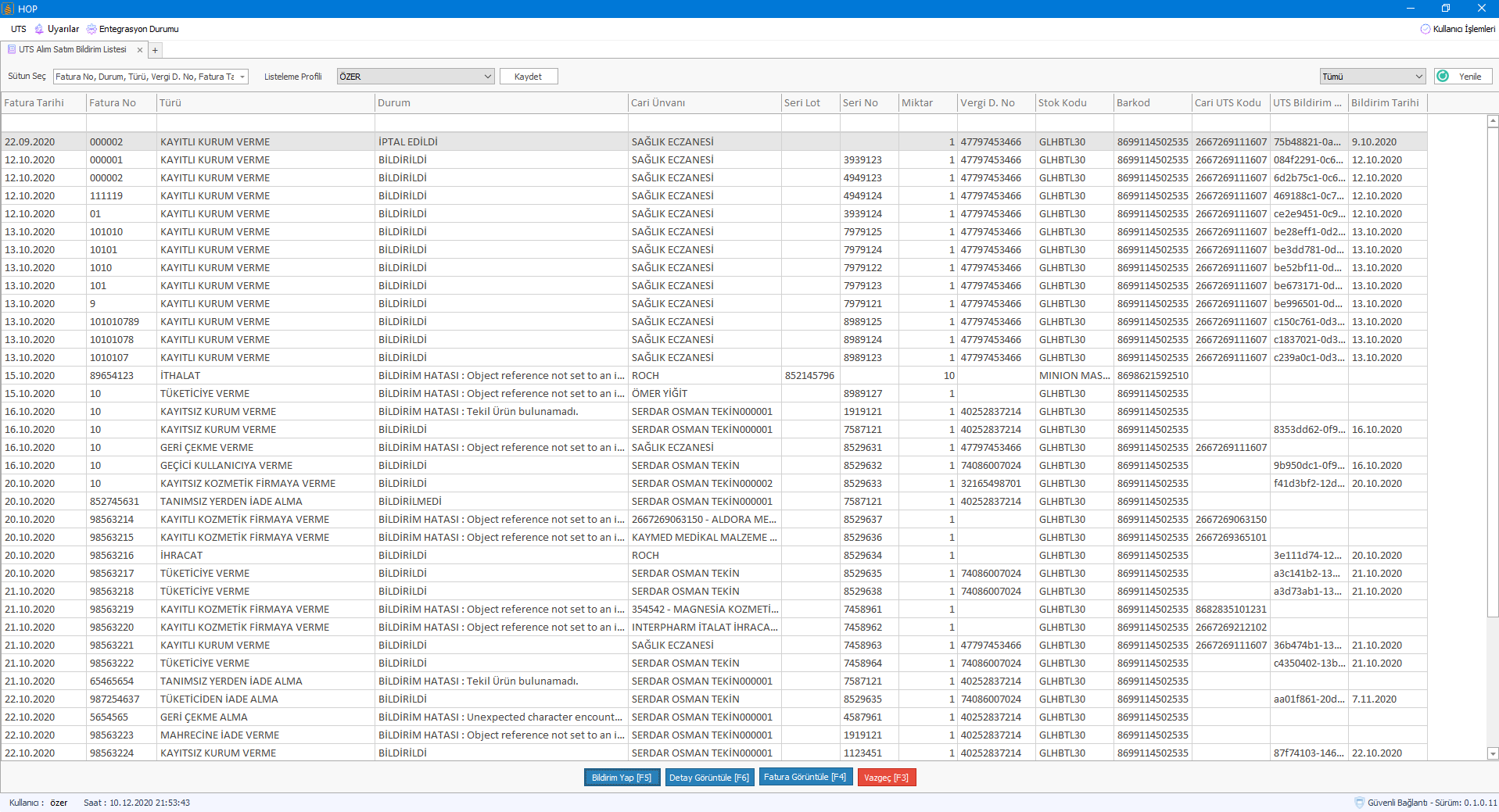
Task: Click the Kullanıcı İşlemleri user icon
Action: click(1425, 29)
